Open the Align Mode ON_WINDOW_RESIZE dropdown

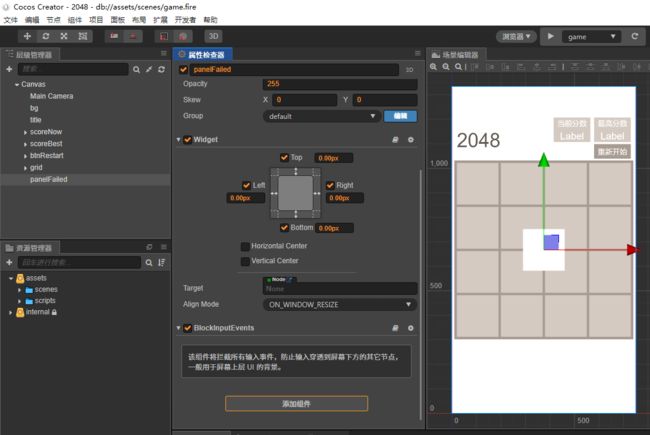[340, 305]
